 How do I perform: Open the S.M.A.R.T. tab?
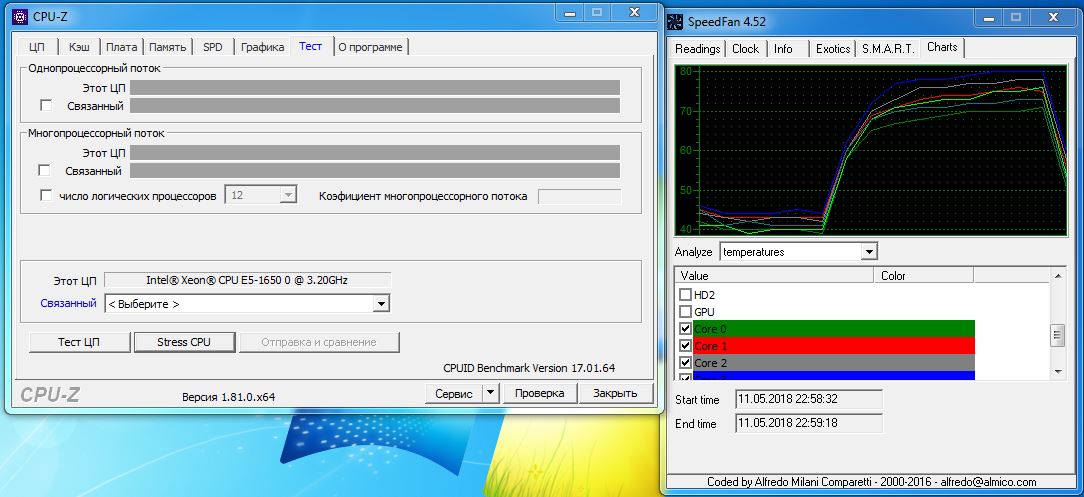(888, 48)
